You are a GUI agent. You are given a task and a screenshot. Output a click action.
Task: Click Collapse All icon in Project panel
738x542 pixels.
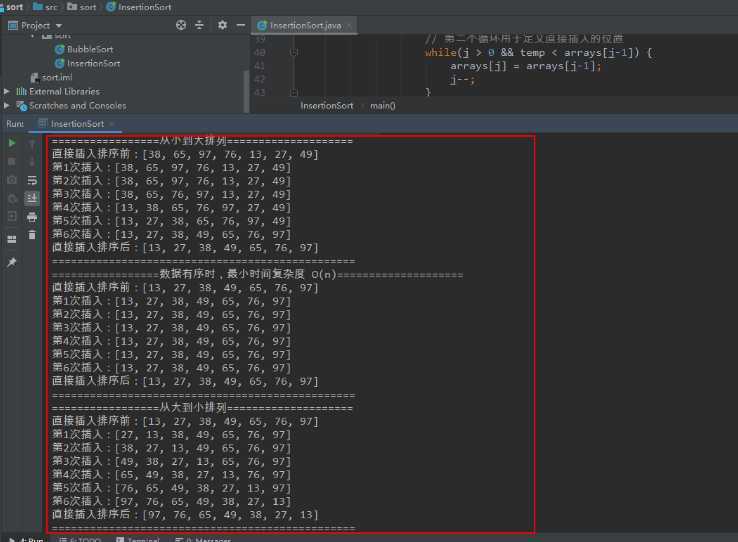pos(199,25)
